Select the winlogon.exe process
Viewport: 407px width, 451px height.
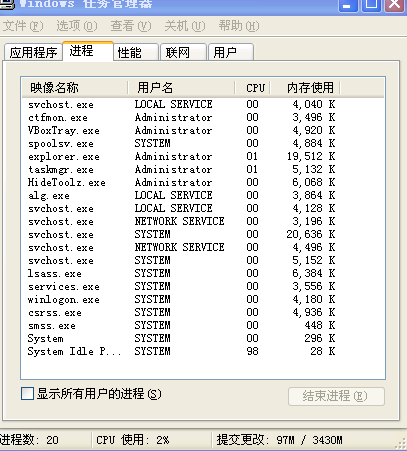203,299
